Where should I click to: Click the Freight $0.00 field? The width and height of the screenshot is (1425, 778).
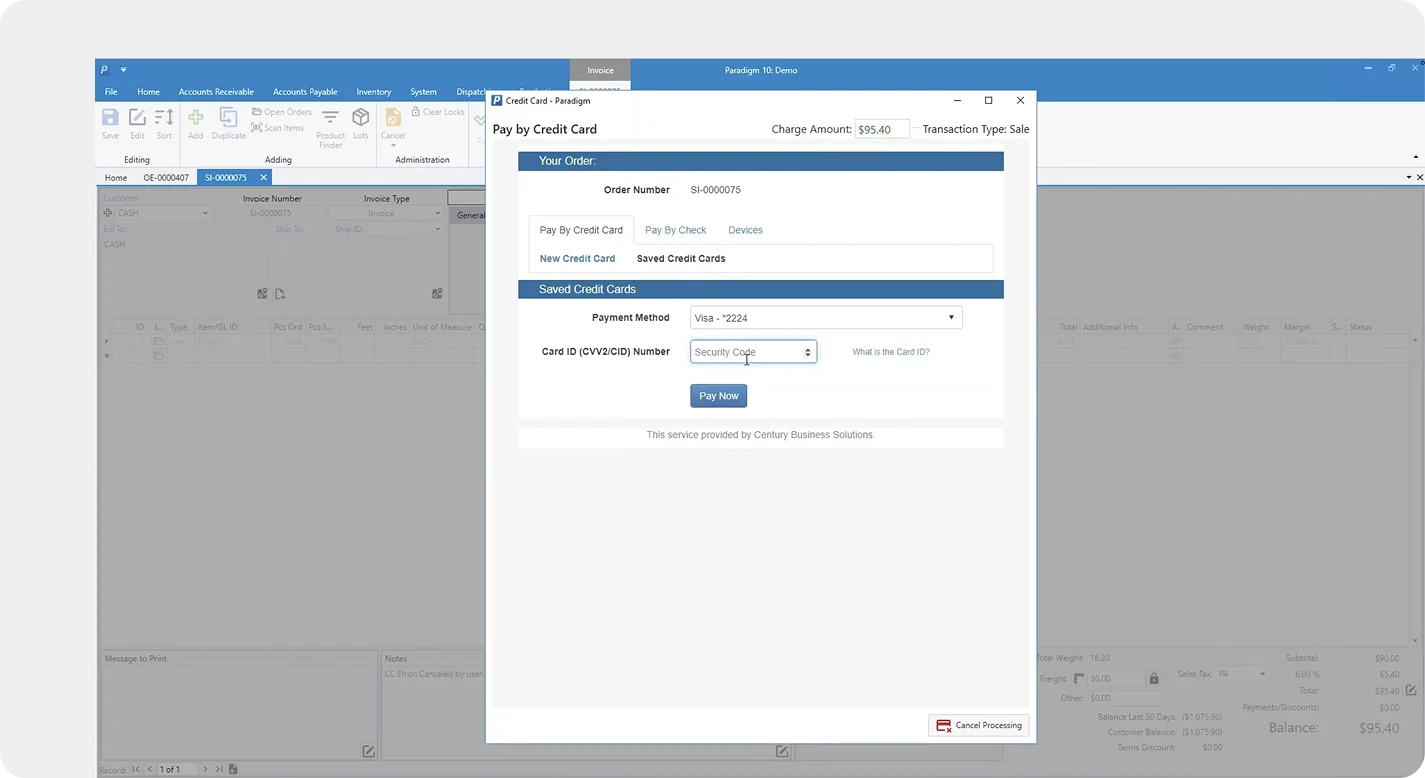pos(1116,679)
